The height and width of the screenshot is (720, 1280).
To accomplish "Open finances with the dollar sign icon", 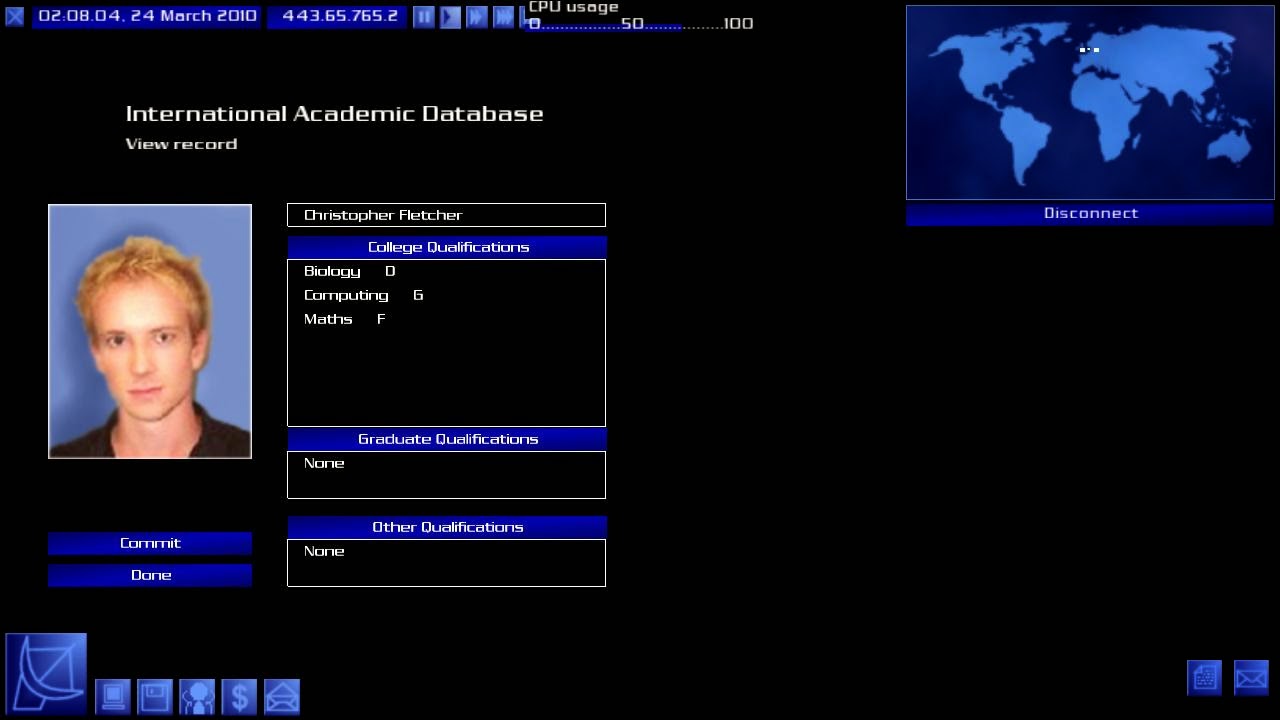I will (x=239, y=696).
